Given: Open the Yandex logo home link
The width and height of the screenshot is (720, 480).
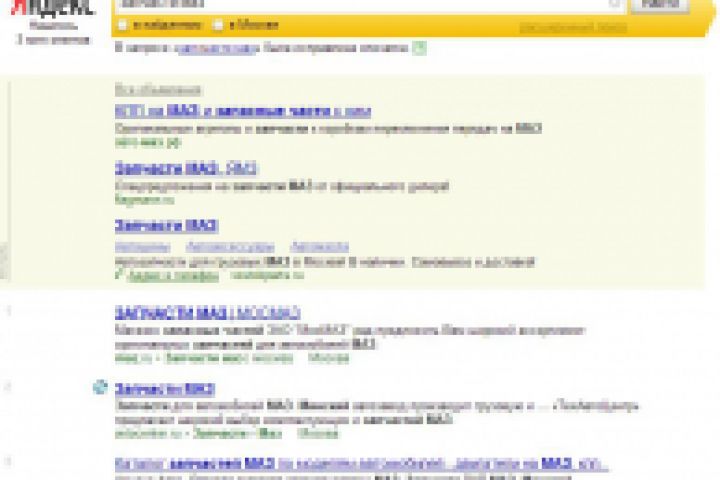Looking at the screenshot, I should click(52, 7).
